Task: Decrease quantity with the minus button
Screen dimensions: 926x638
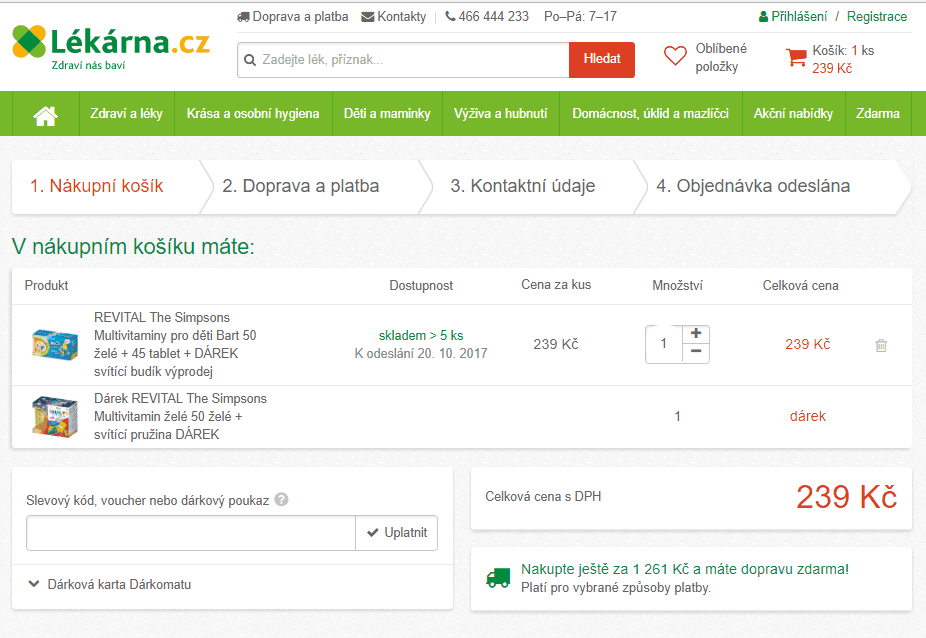Action: tap(696, 353)
